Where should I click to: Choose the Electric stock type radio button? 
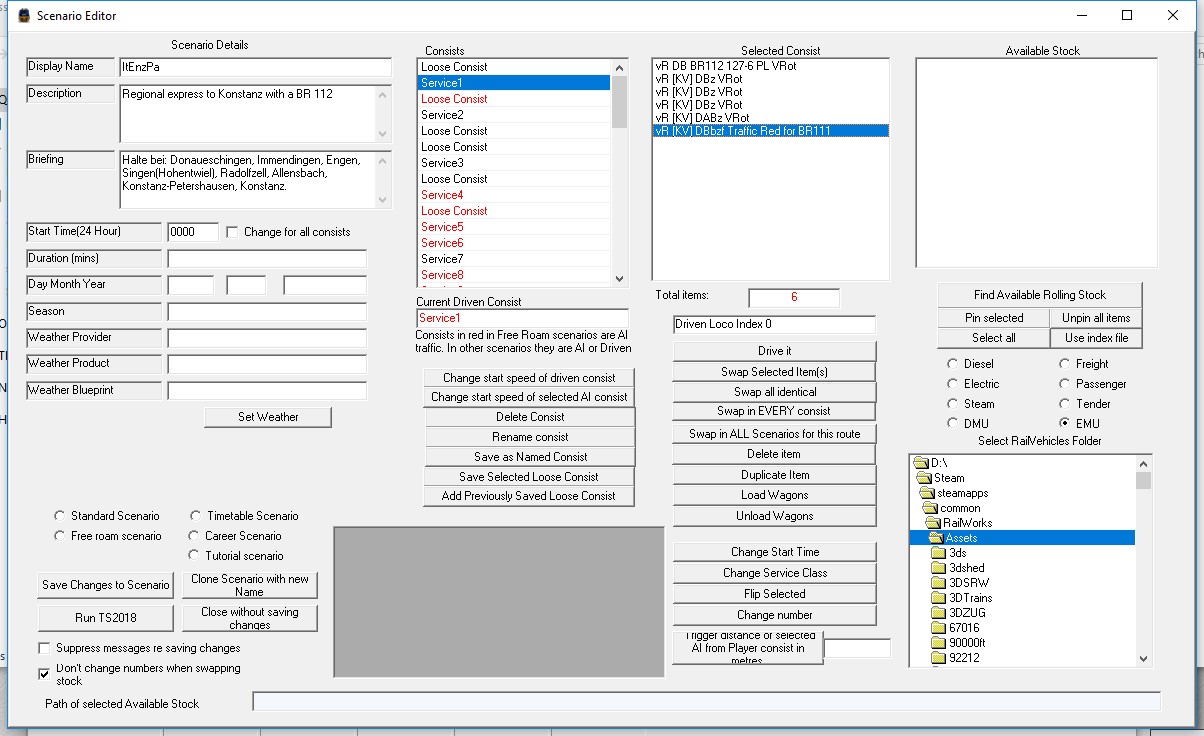coord(952,384)
